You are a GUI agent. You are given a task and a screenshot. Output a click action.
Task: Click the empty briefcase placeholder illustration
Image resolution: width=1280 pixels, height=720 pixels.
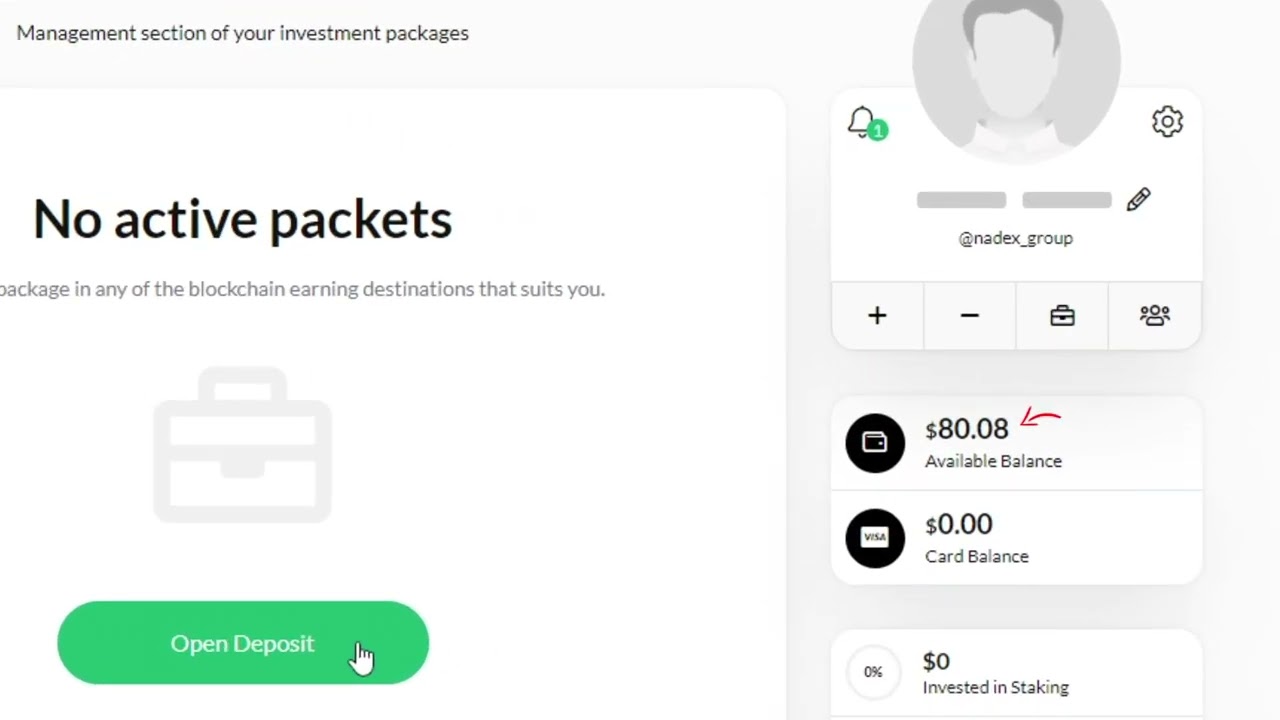[x=242, y=446]
